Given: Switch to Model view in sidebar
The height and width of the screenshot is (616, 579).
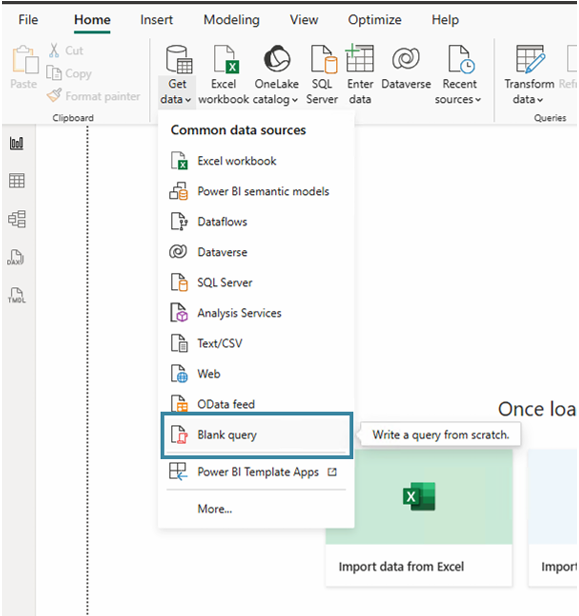Looking at the screenshot, I should (17, 219).
